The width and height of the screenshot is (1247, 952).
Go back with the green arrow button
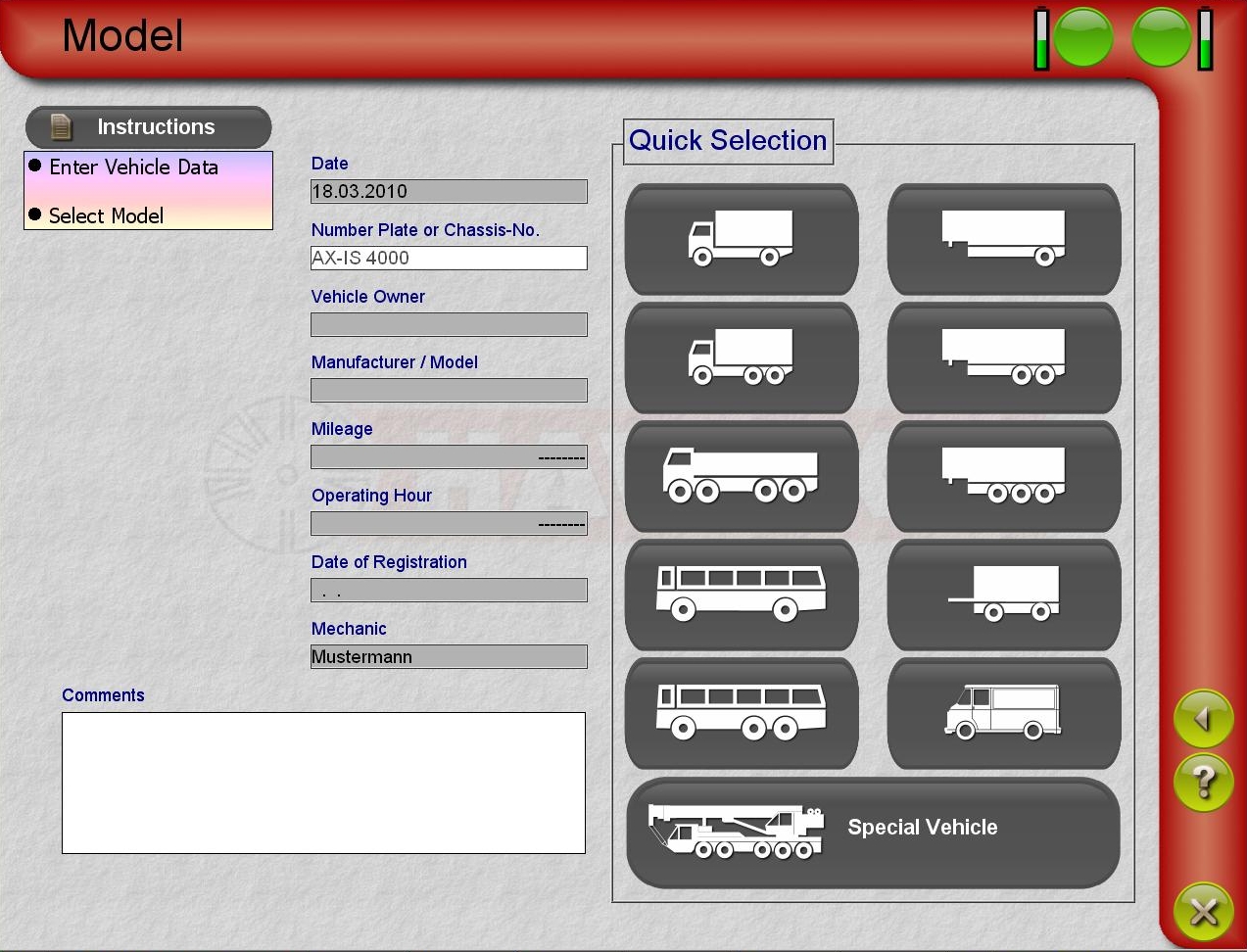(x=1203, y=719)
